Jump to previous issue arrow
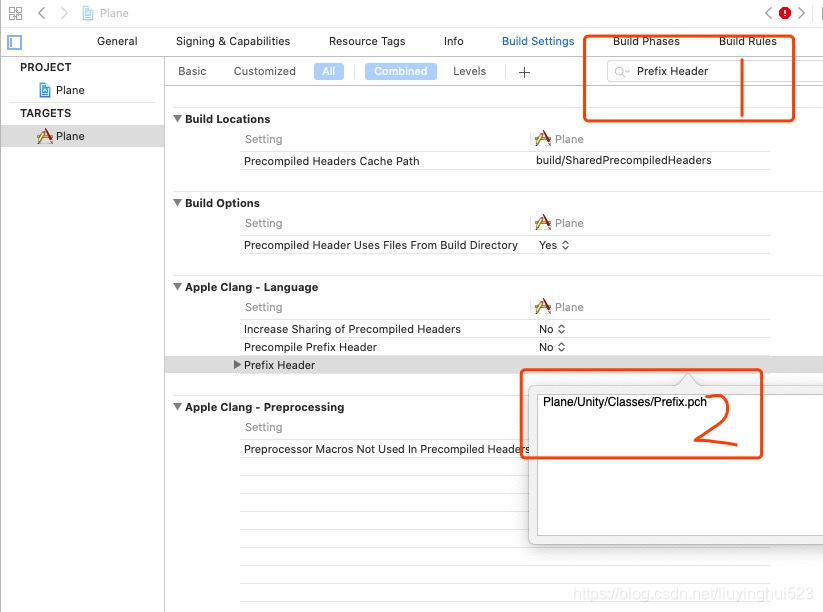The image size is (823, 612). [768, 13]
